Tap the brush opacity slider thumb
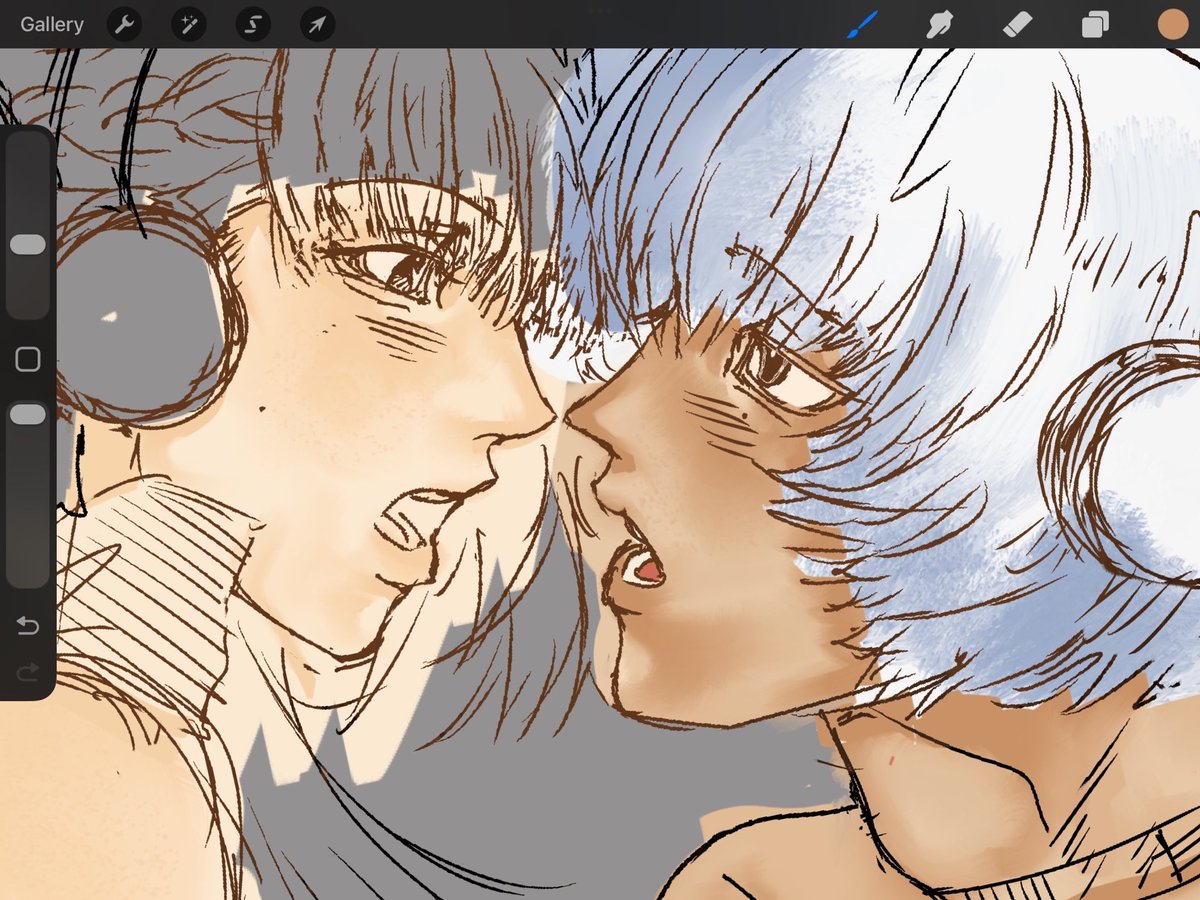 [x=27, y=413]
